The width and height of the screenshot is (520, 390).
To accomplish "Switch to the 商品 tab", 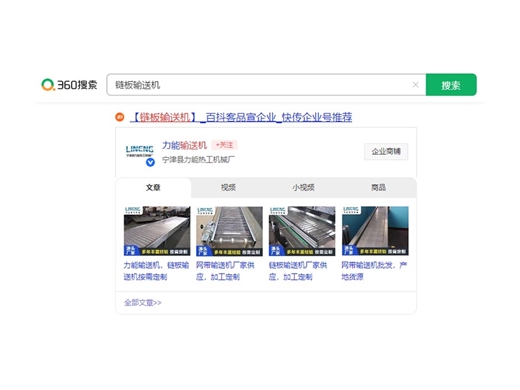I will pos(379,188).
